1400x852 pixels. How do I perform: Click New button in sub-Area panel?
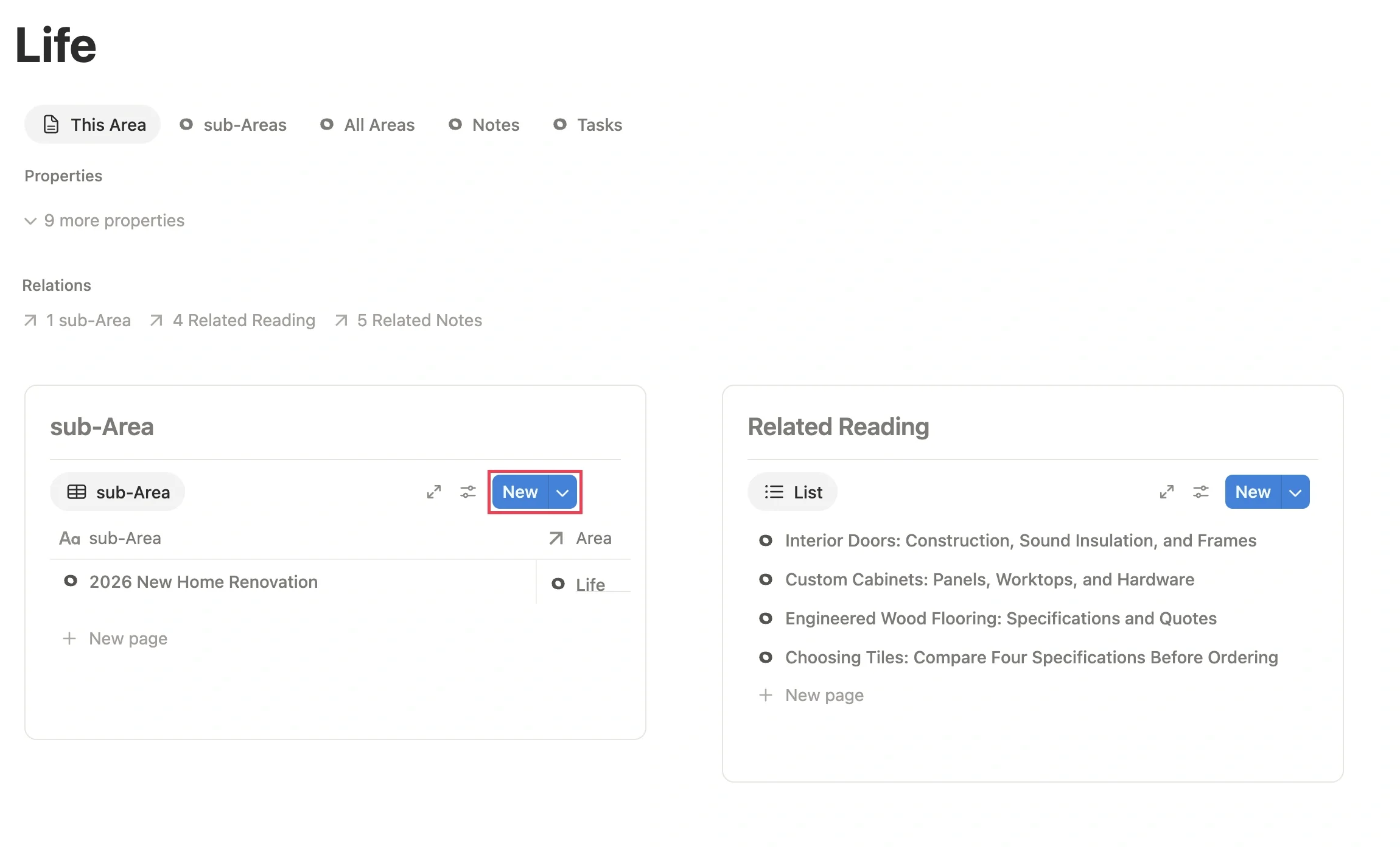[x=520, y=492]
